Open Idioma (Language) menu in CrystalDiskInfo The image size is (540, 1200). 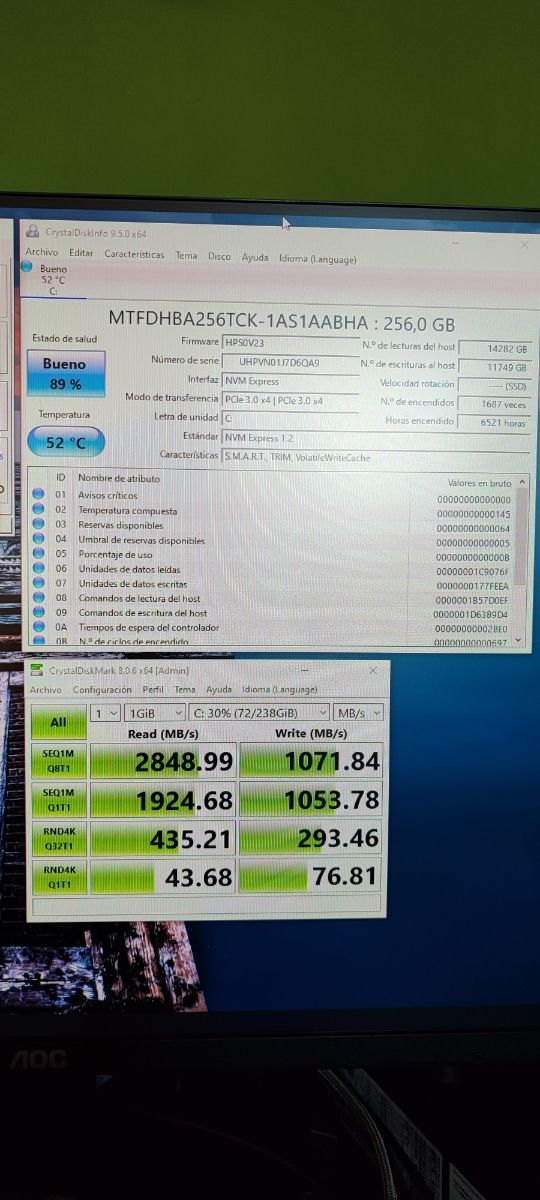point(317,258)
